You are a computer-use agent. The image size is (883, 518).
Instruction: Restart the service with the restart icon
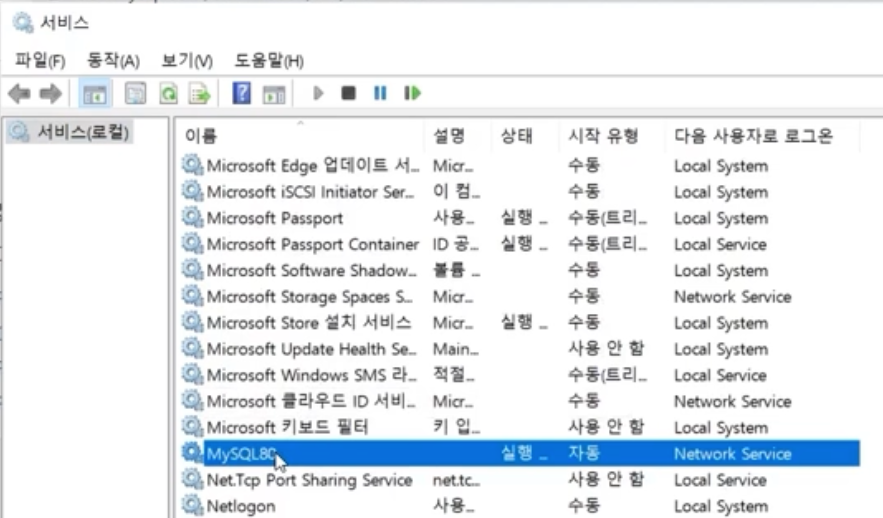[412, 93]
